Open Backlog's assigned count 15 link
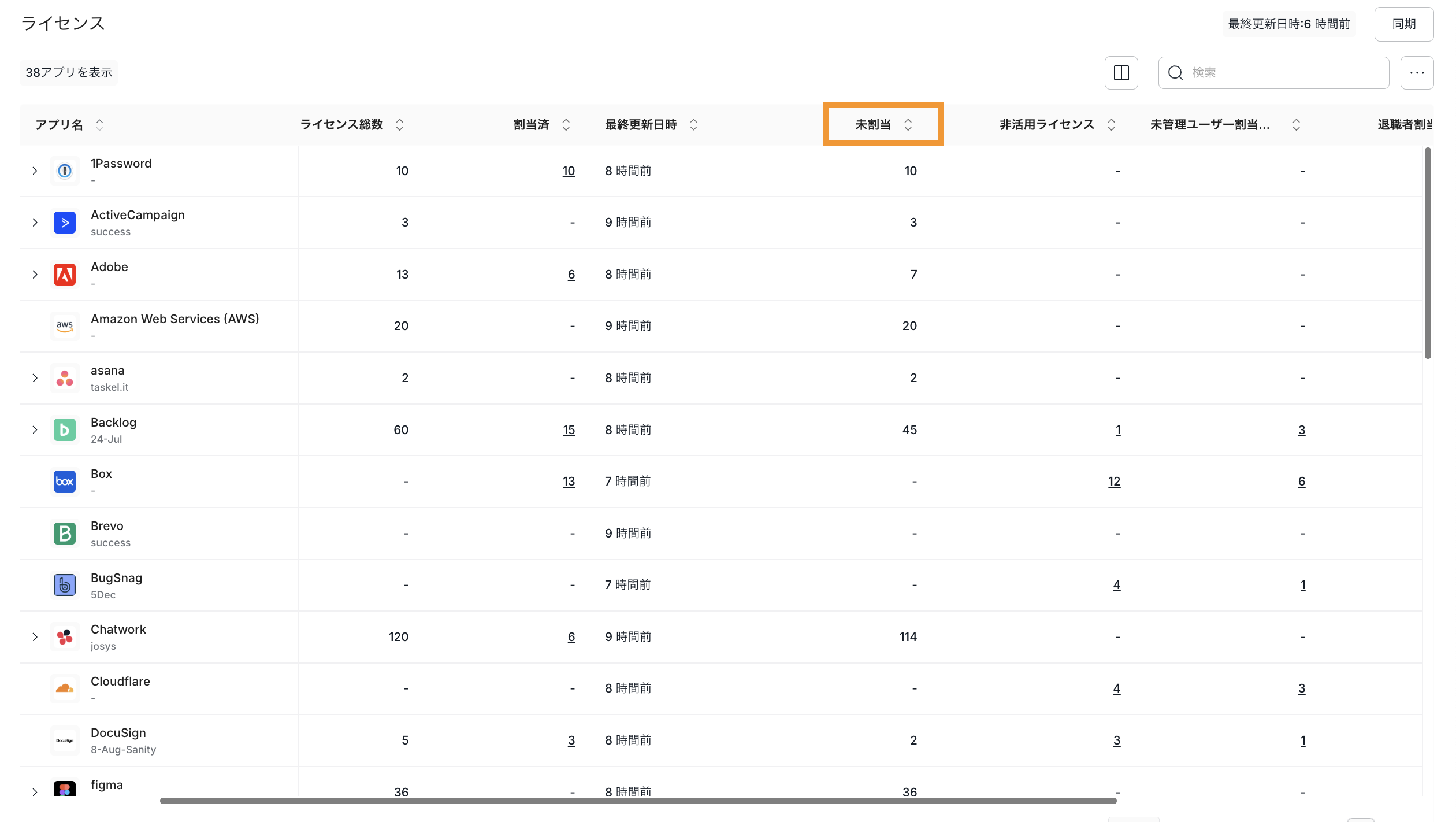This screenshot has width=1456, height=822. (x=569, y=430)
